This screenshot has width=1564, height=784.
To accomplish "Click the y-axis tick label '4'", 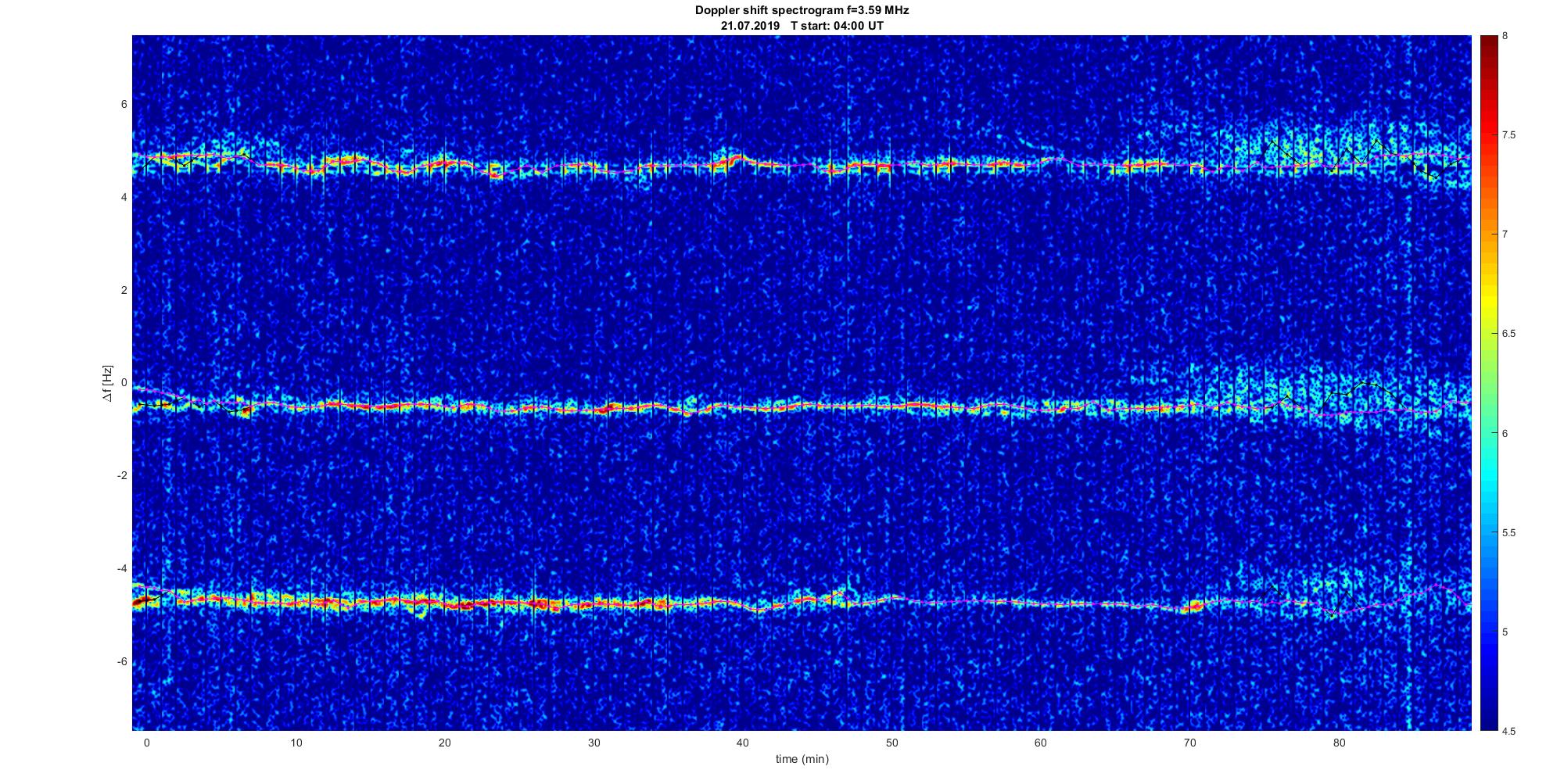I will [124, 198].
